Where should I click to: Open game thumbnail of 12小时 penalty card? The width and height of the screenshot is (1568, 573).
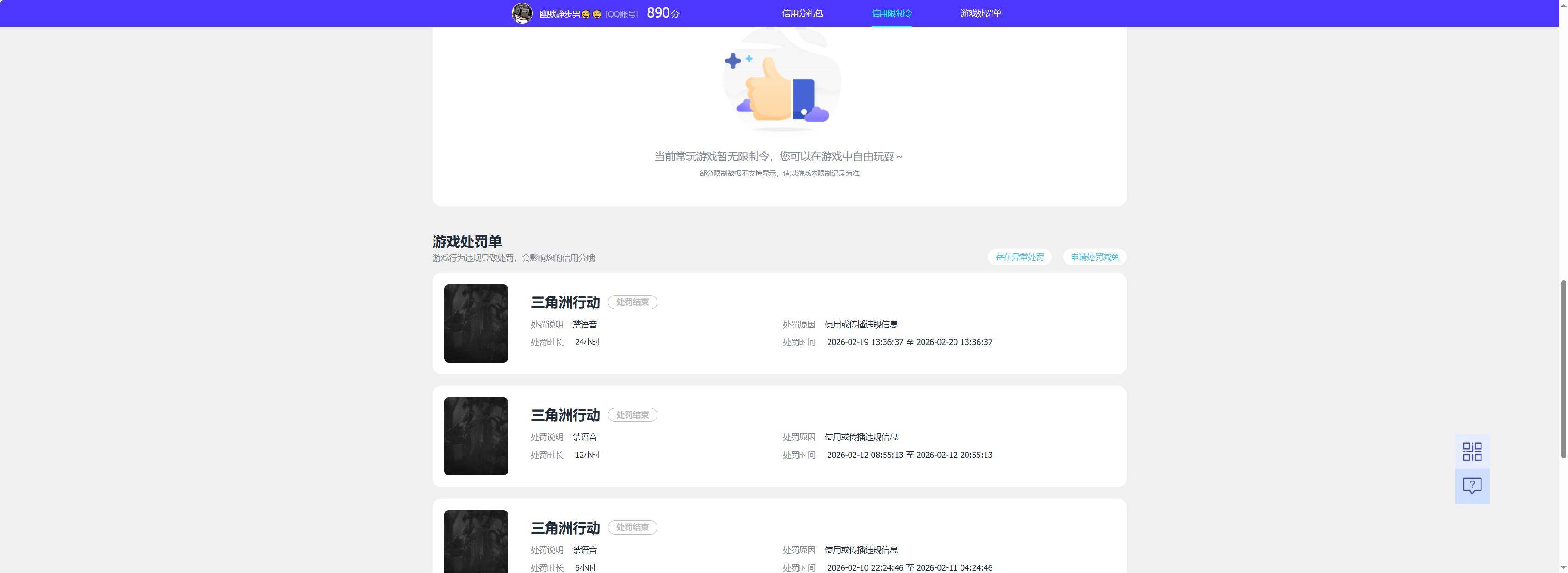point(476,436)
